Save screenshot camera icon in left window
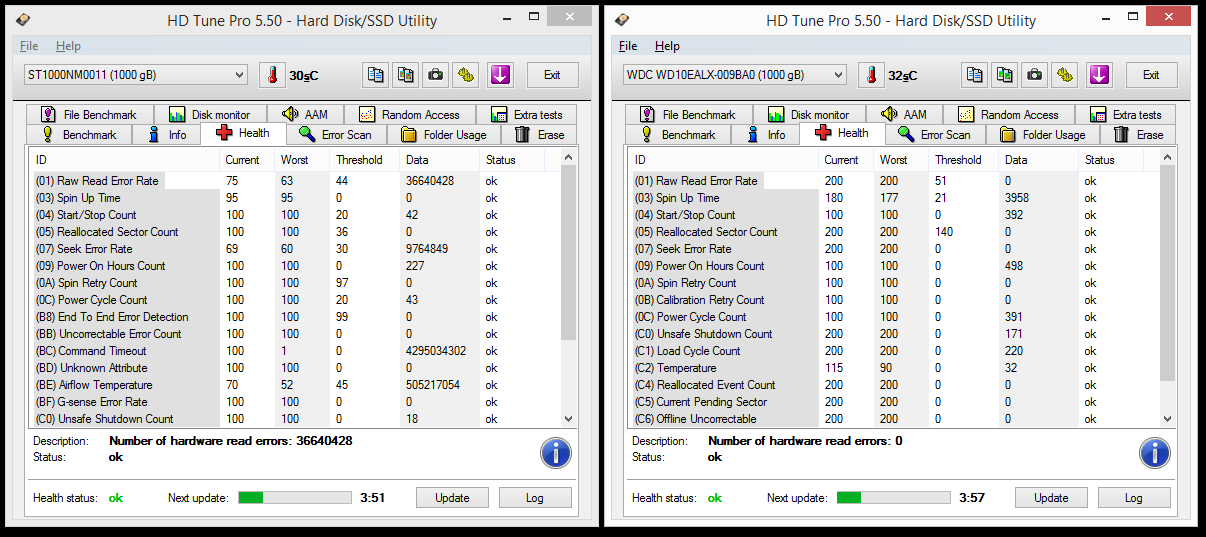This screenshot has height=537, width=1206. point(436,75)
